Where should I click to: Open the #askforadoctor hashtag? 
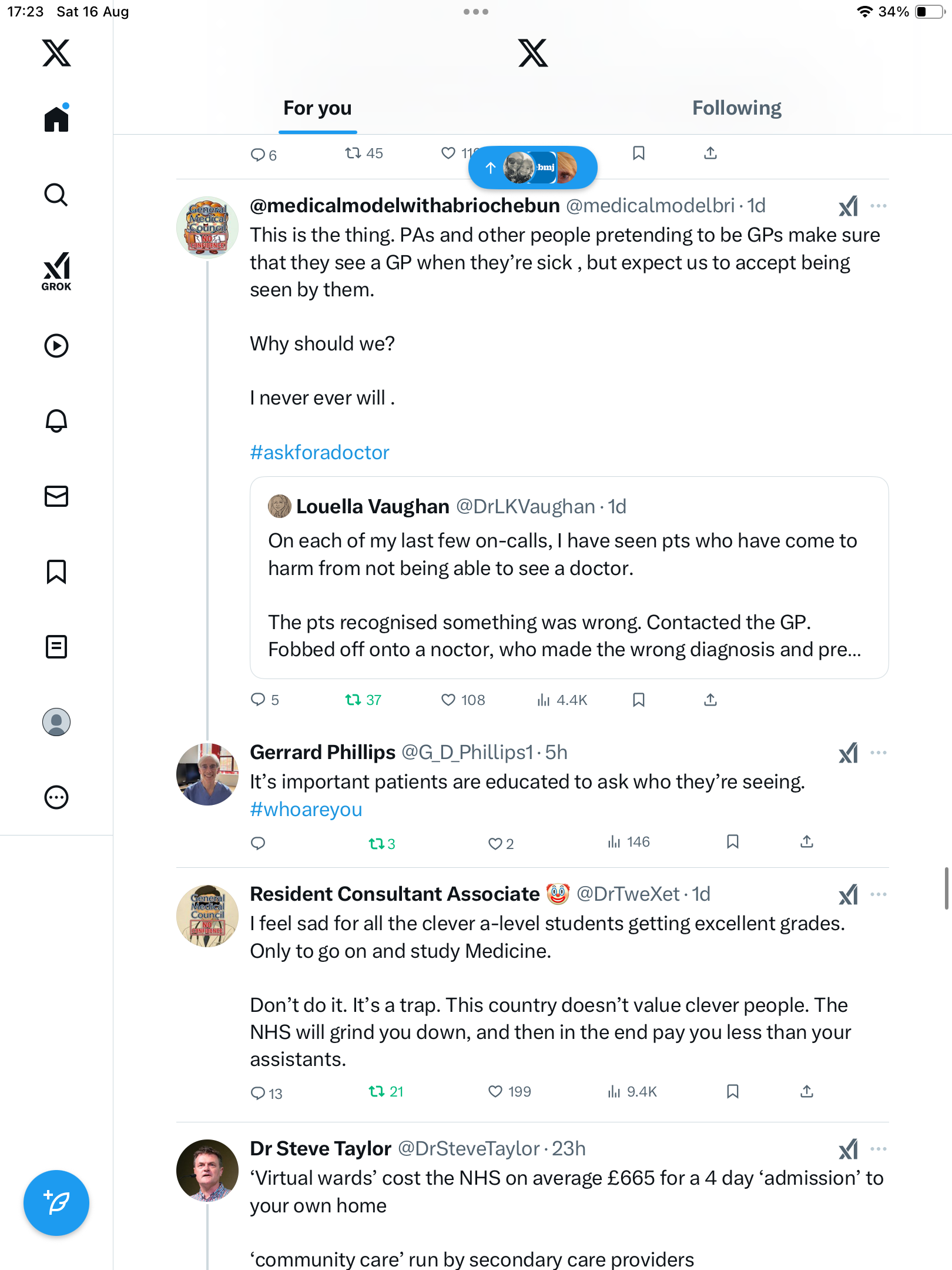tap(320, 452)
